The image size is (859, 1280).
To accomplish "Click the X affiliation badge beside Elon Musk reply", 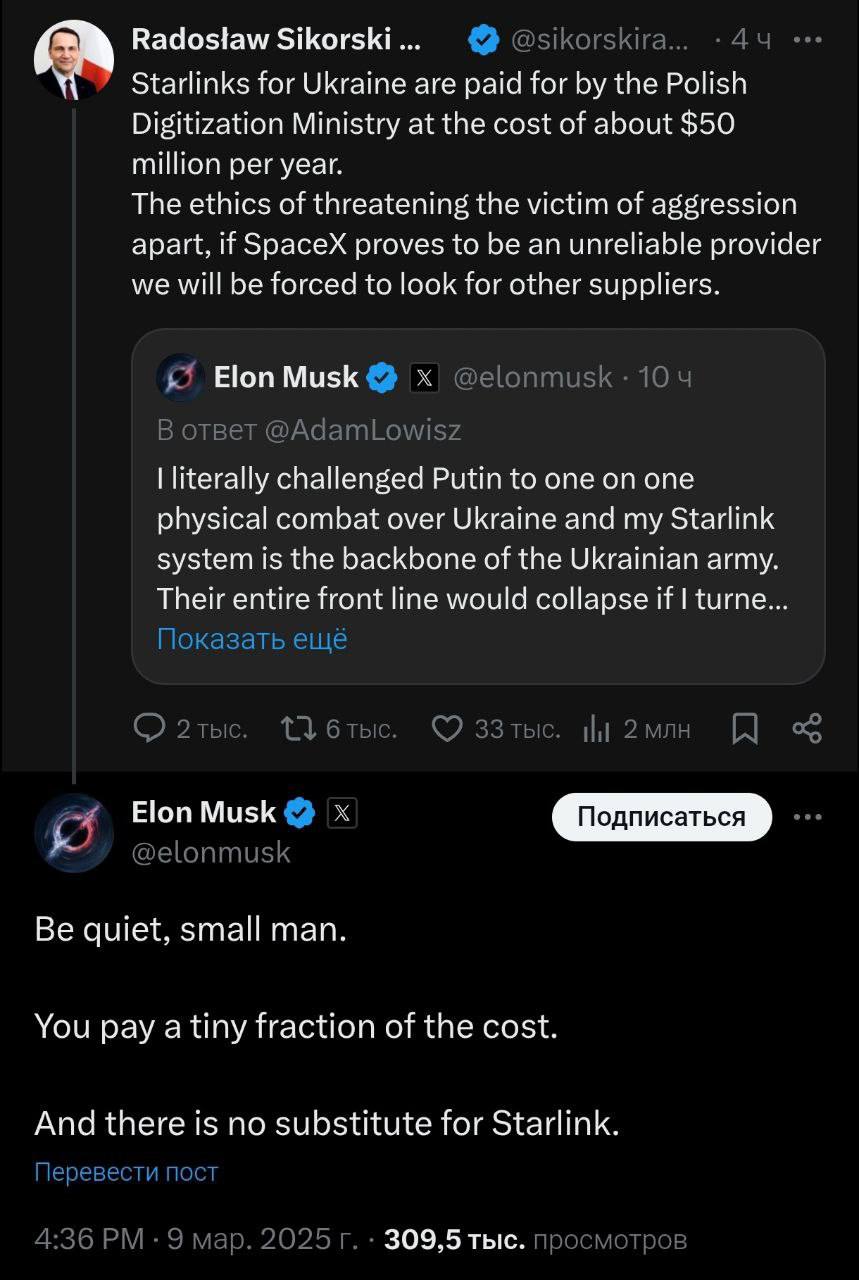I will [x=342, y=814].
